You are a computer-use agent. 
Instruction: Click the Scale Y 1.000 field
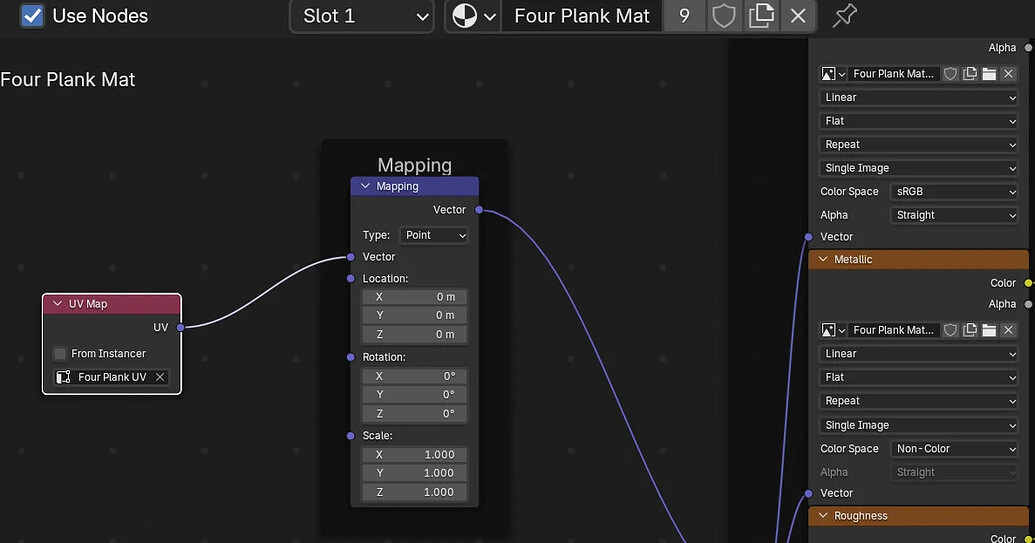click(x=415, y=473)
